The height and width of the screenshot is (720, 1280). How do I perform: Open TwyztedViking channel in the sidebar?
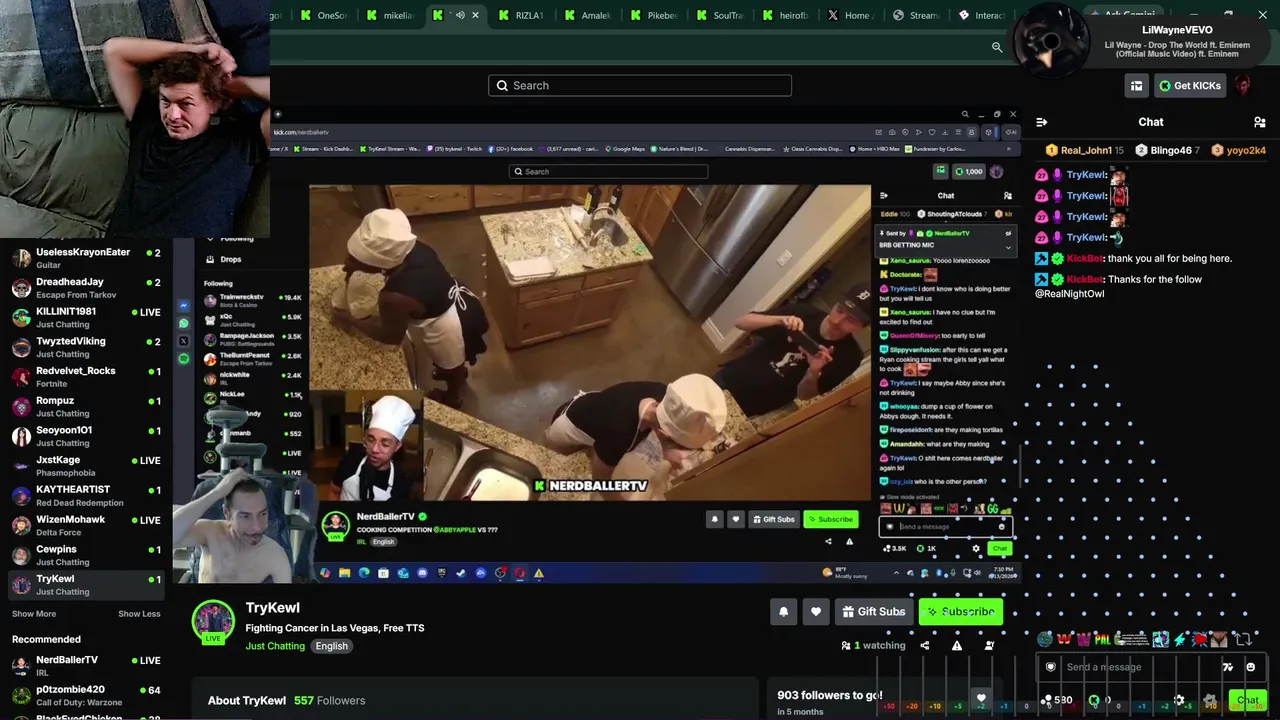86,347
